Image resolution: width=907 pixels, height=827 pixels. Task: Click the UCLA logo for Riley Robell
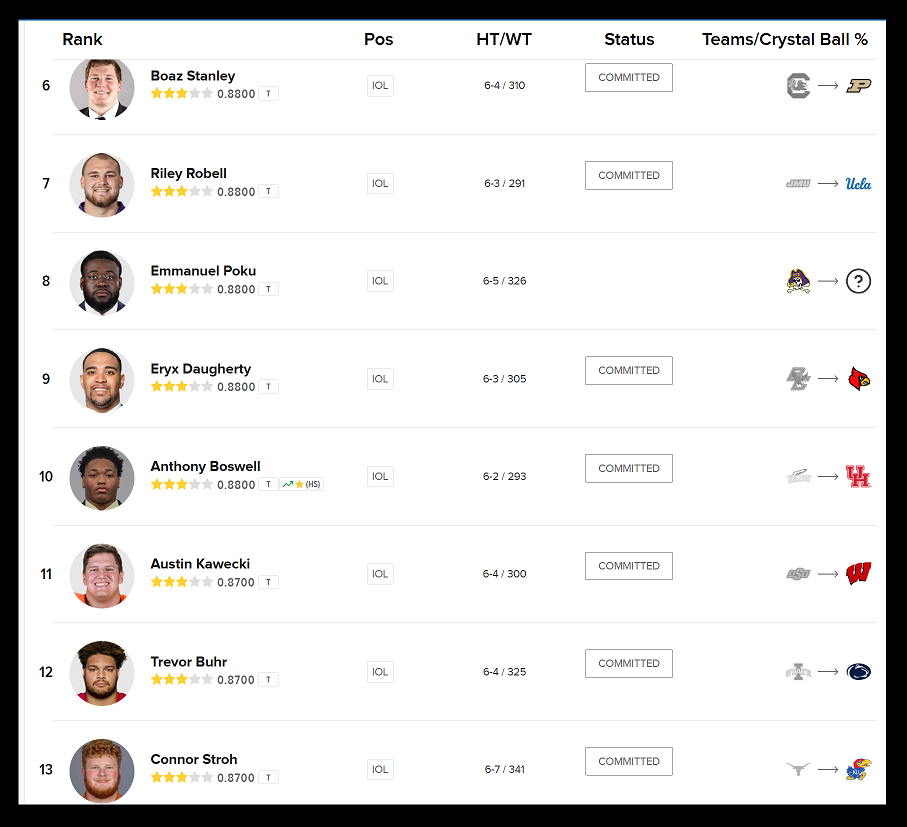(x=858, y=183)
